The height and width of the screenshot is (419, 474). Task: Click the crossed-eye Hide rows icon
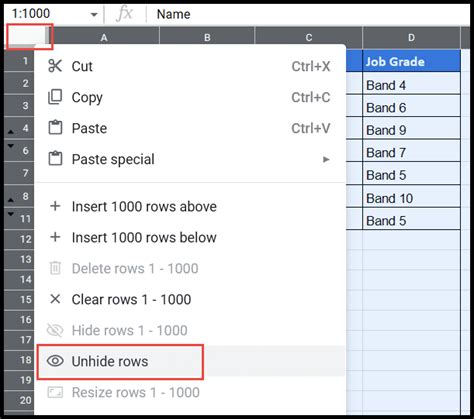tap(55, 330)
